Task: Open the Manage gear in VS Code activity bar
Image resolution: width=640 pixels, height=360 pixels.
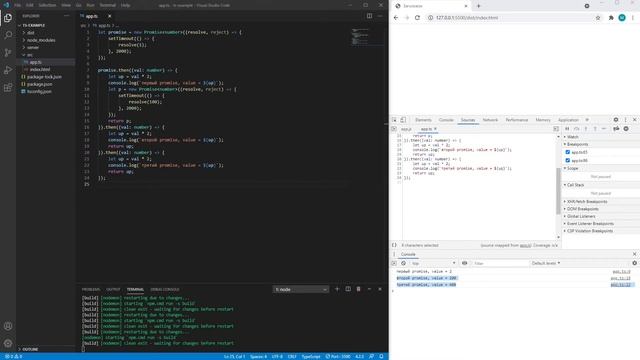Action: pyautogui.click(x=8, y=343)
